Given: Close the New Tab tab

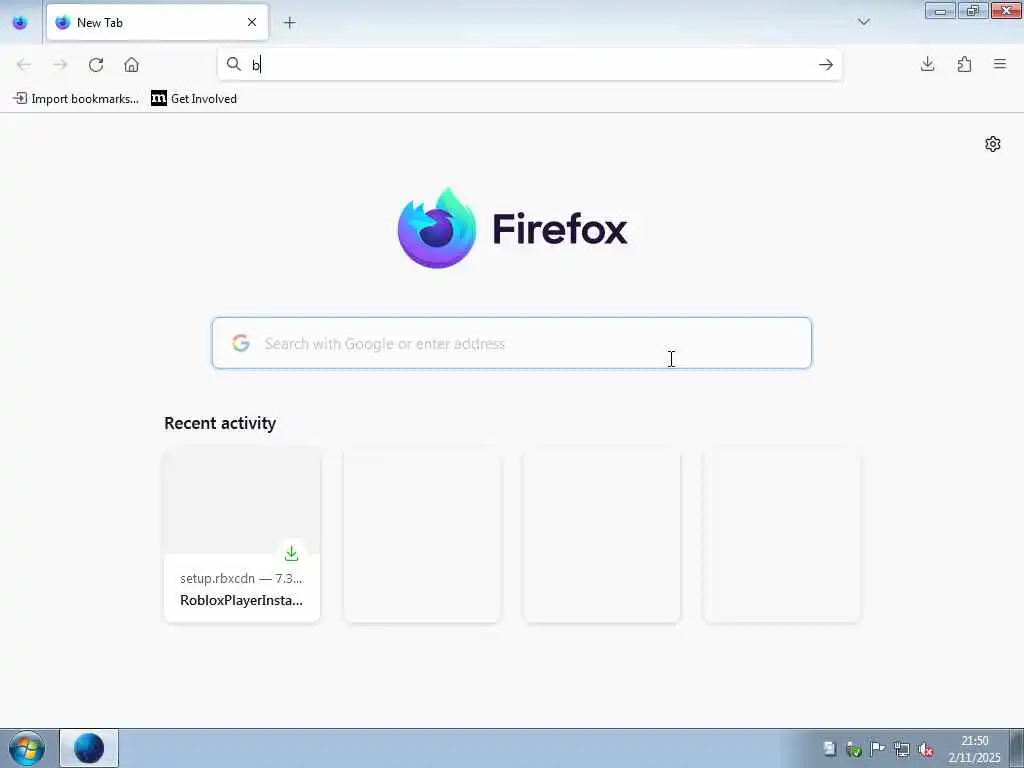Looking at the screenshot, I should pos(252,22).
